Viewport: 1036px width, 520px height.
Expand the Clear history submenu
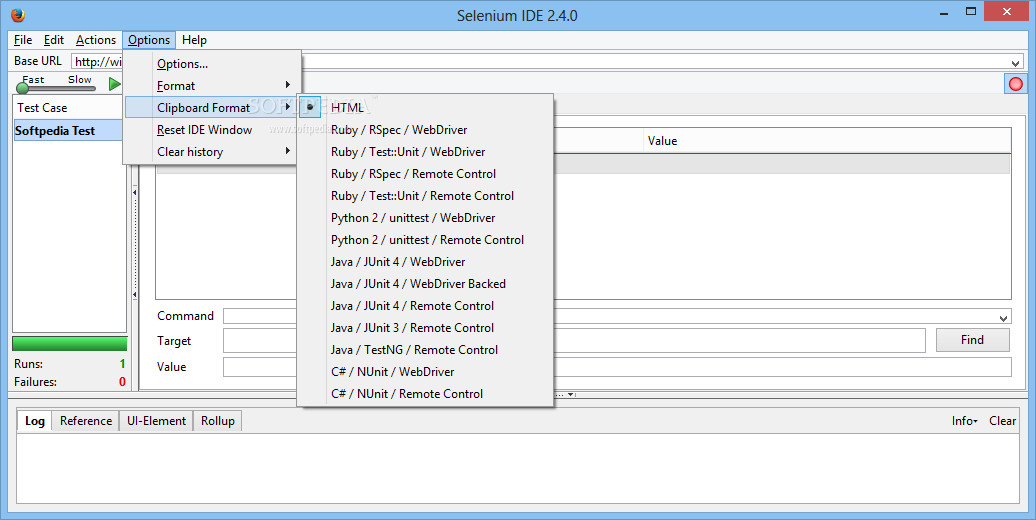pos(211,151)
